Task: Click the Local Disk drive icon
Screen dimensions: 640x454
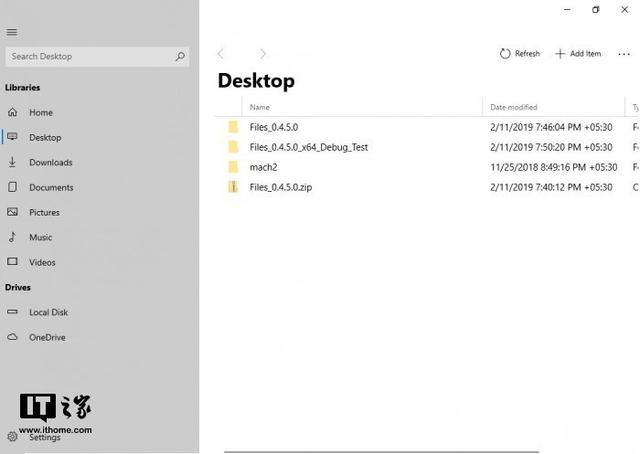Action: tap(13, 312)
